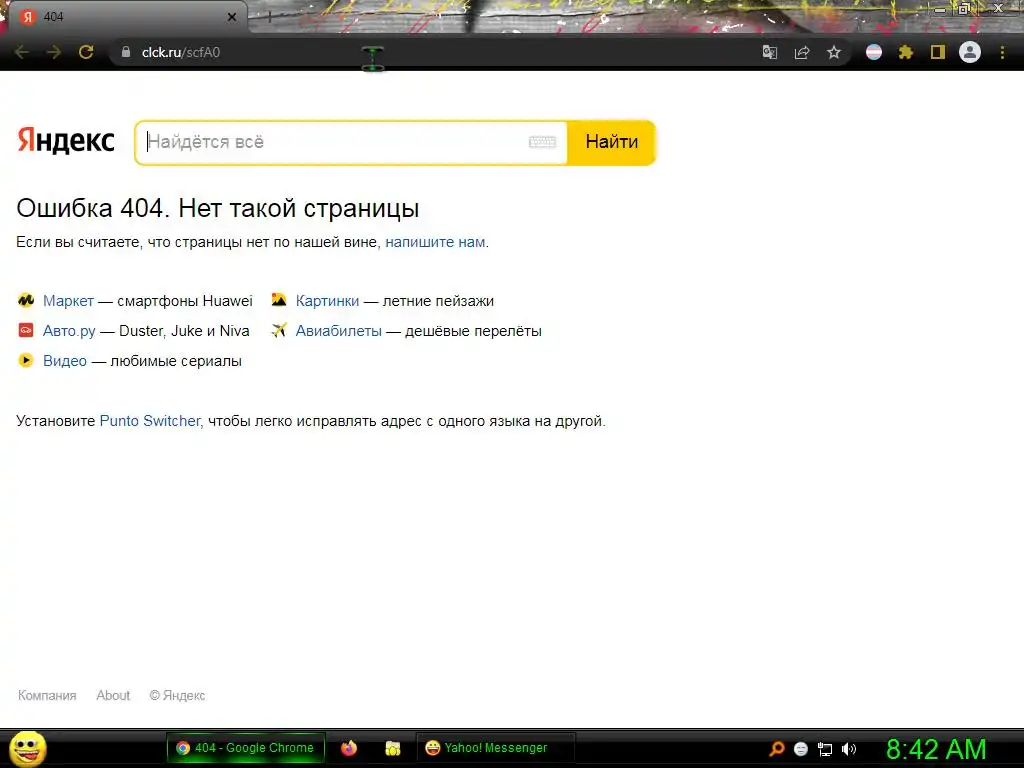Switch to Yahoo! Messenger taskbar item
The width and height of the screenshot is (1024, 768).
point(495,748)
